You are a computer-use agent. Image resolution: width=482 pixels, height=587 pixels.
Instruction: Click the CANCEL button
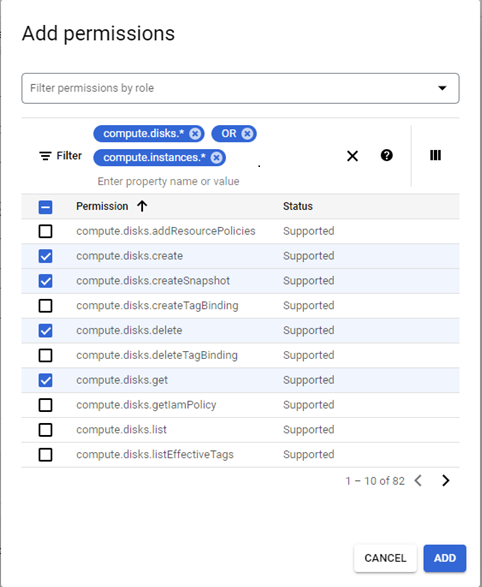coord(385,558)
